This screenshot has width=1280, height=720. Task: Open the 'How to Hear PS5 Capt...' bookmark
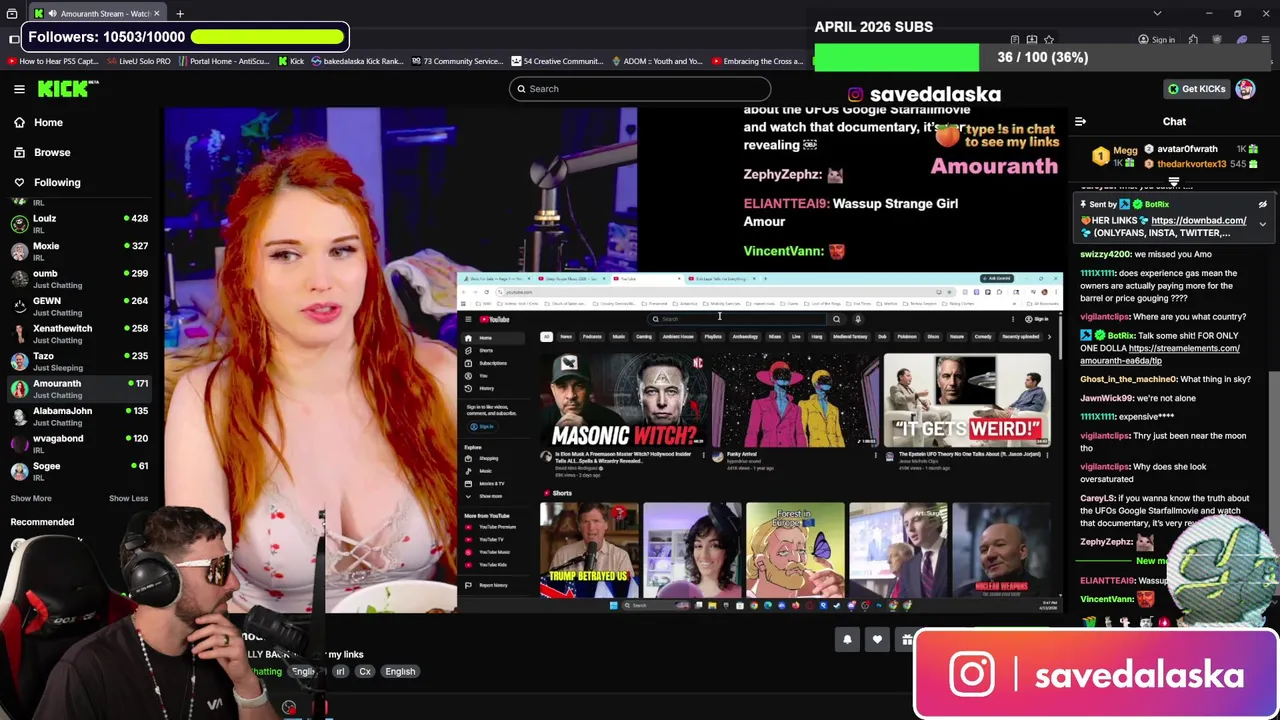(x=53, y=61)
